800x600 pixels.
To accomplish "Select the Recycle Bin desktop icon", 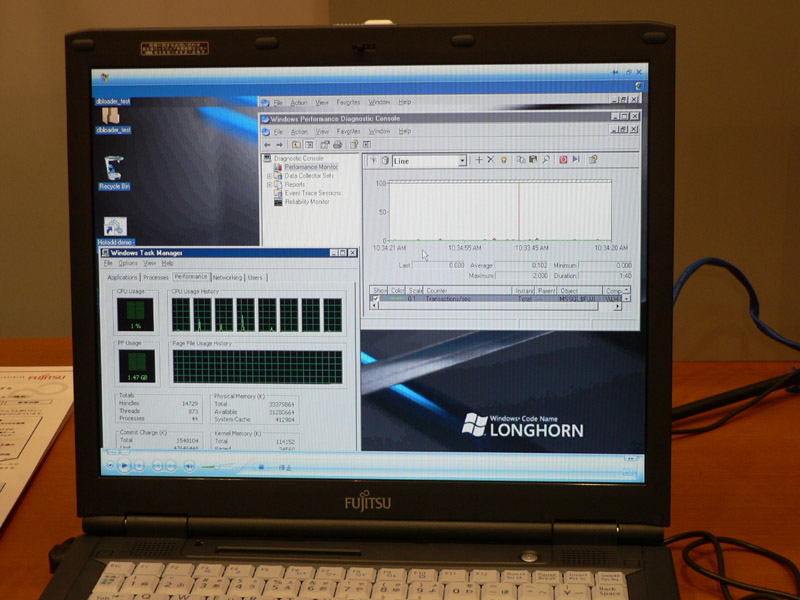I will coord(113,168).
